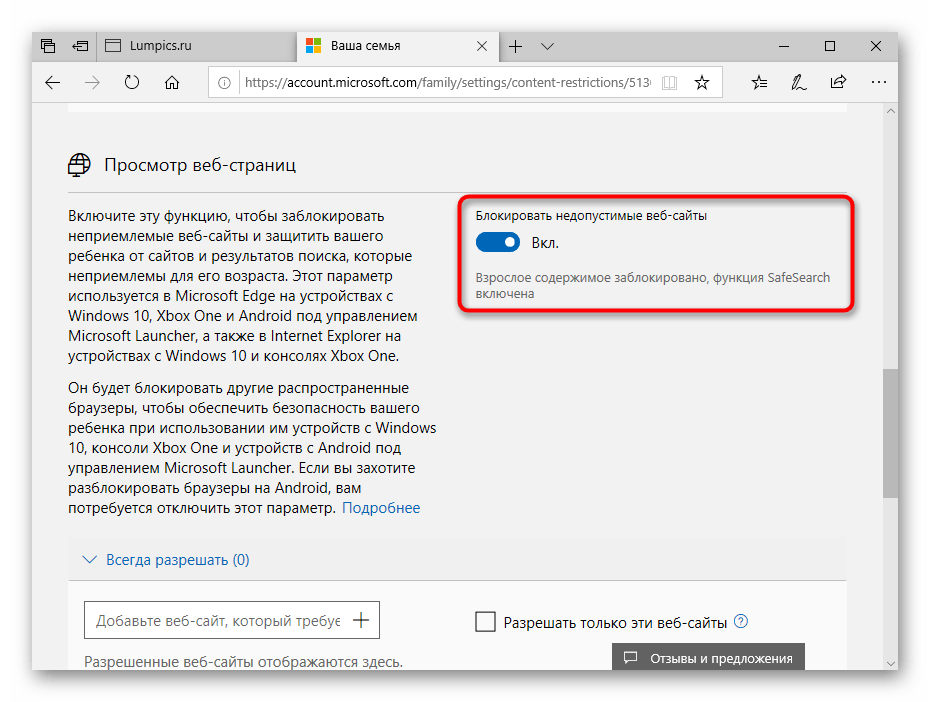Add the page to favorites with the star icon
Viewport: 930px width, 702px height.
point(700,83)
